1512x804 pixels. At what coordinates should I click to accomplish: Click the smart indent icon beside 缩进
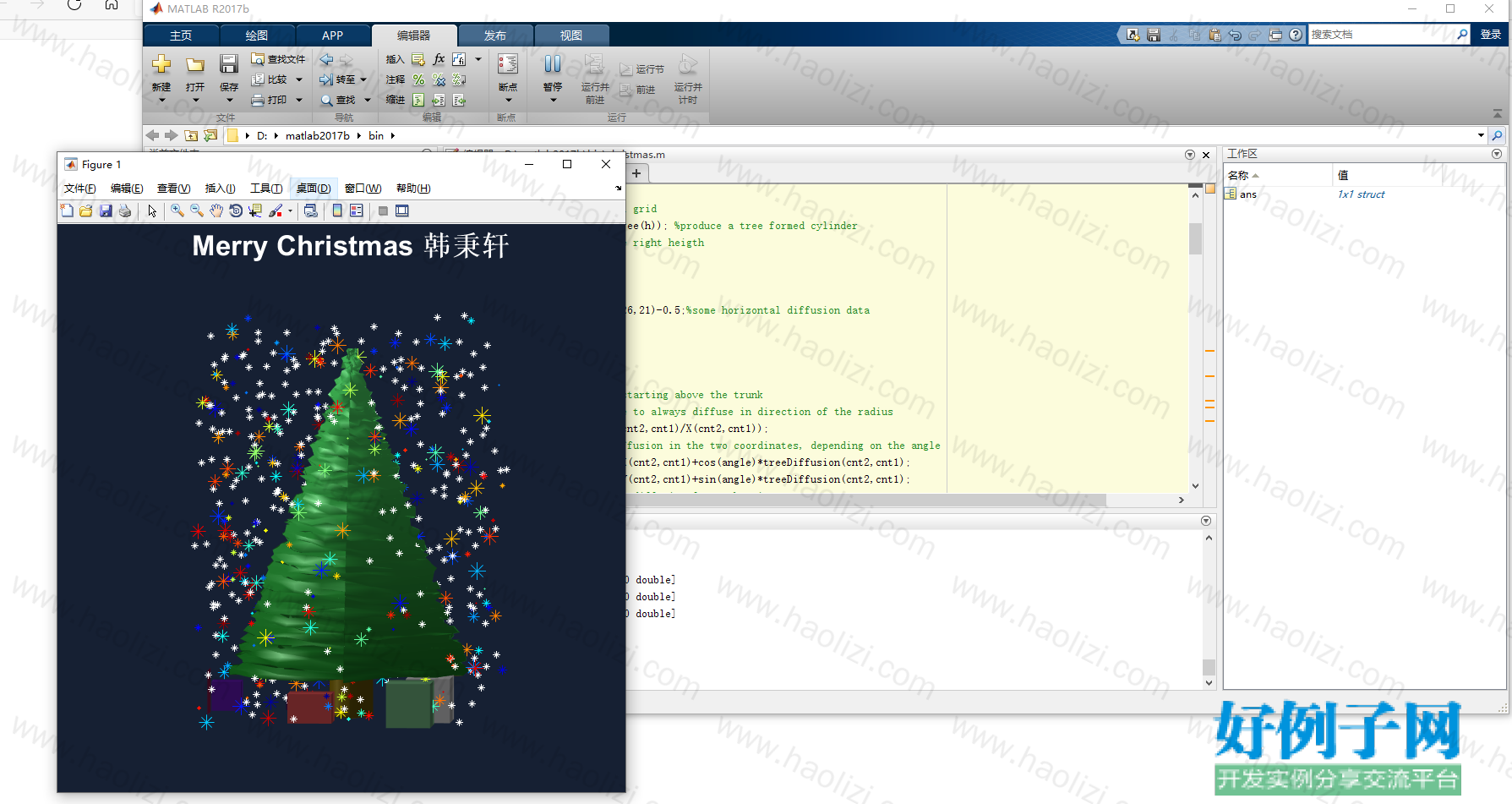tap(418, 100)
